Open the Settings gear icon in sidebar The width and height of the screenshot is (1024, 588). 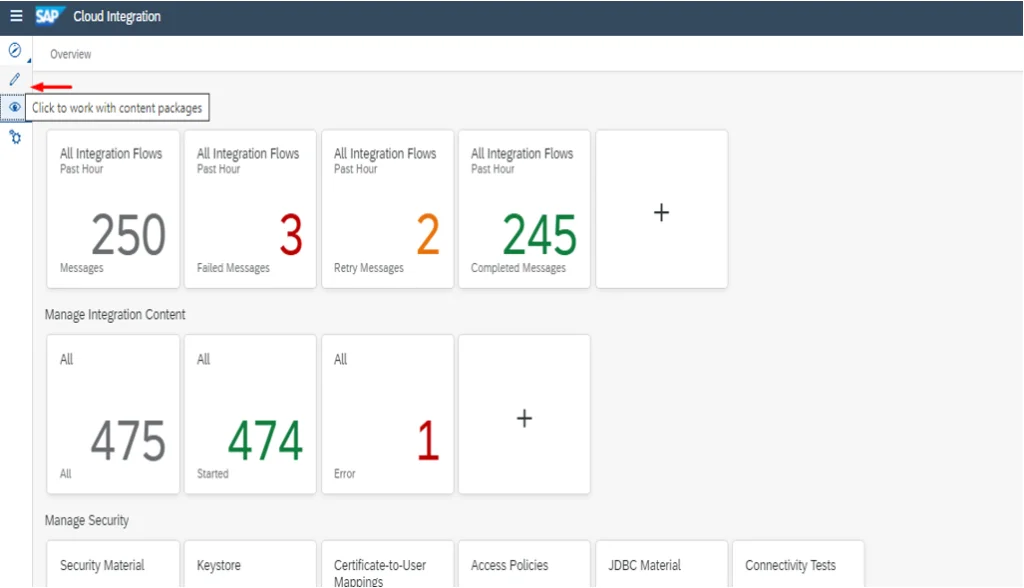pyautogui.click(x=15, y=136)
